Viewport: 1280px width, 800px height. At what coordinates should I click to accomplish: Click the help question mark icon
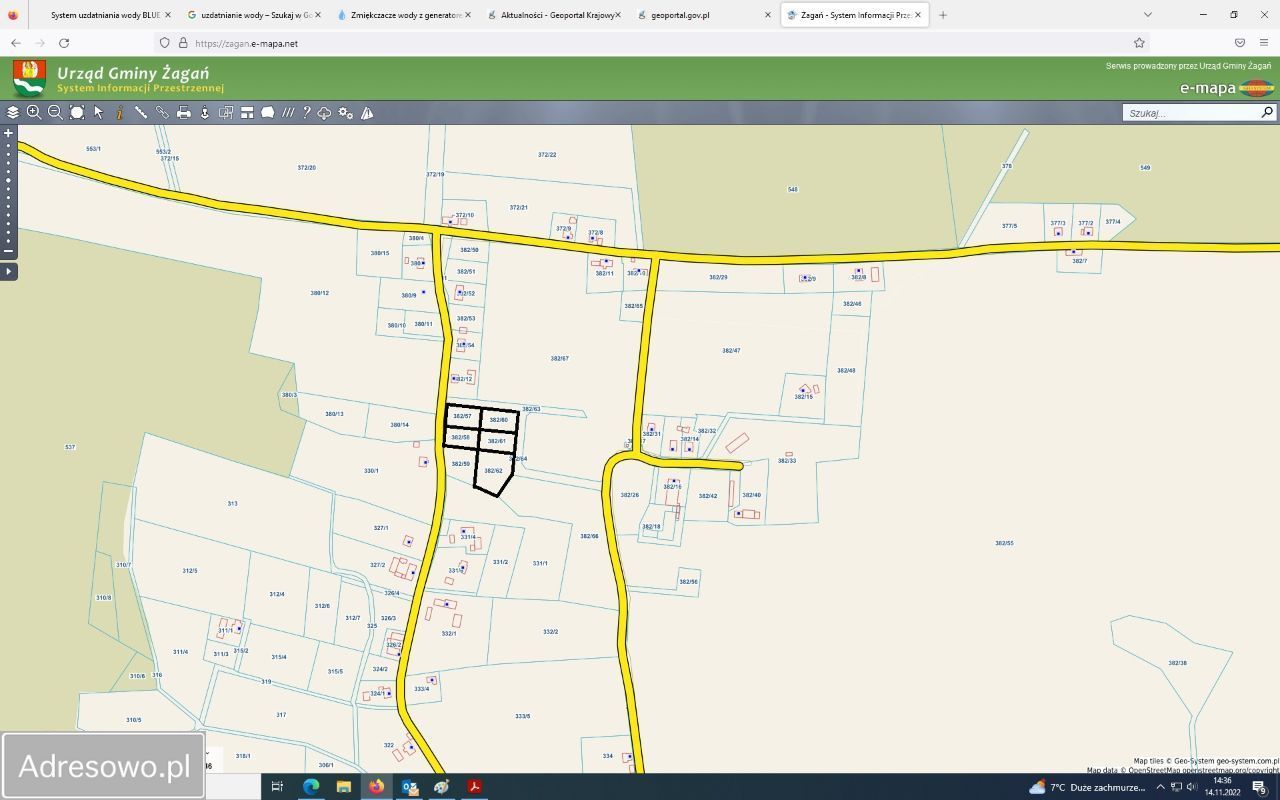point(307,113)
